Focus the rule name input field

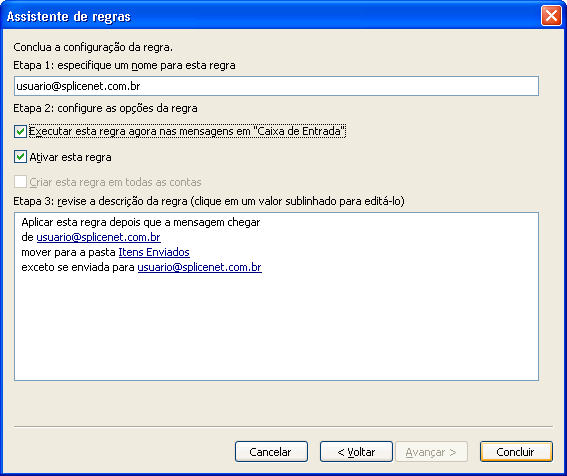[276, 86]
